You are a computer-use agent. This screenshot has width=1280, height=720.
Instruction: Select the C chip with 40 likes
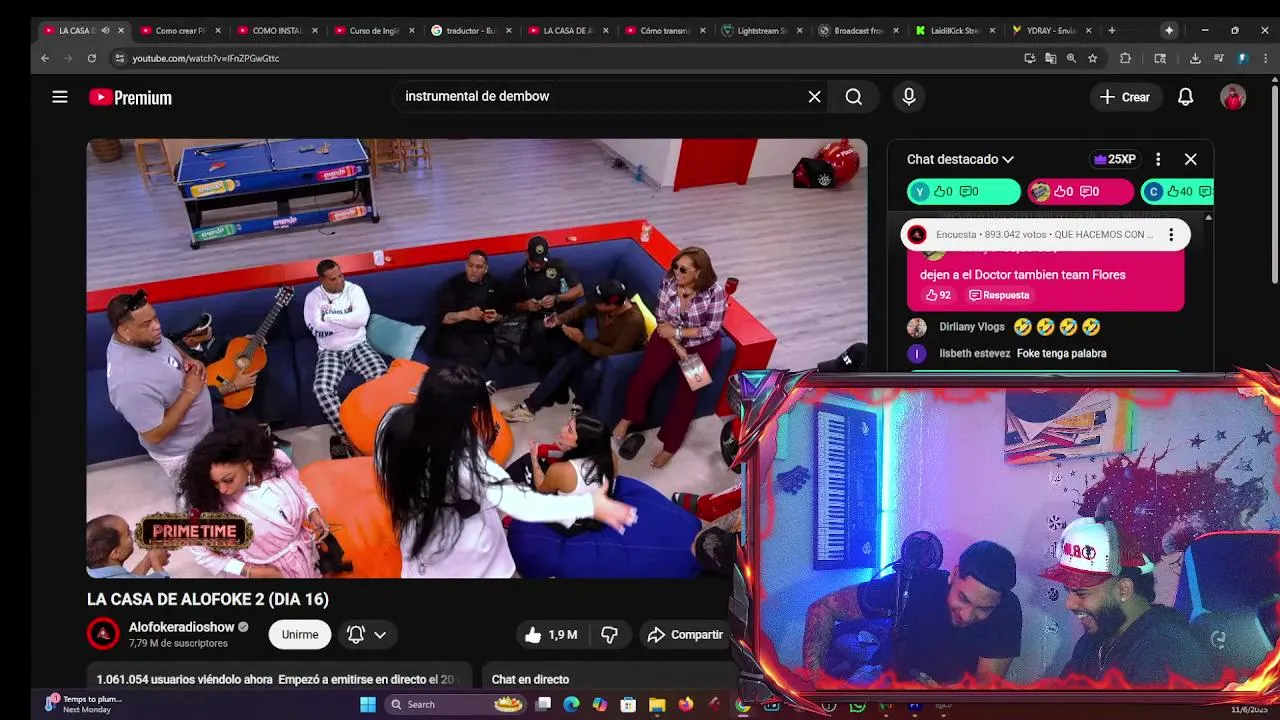click(x=1178, y=191)
